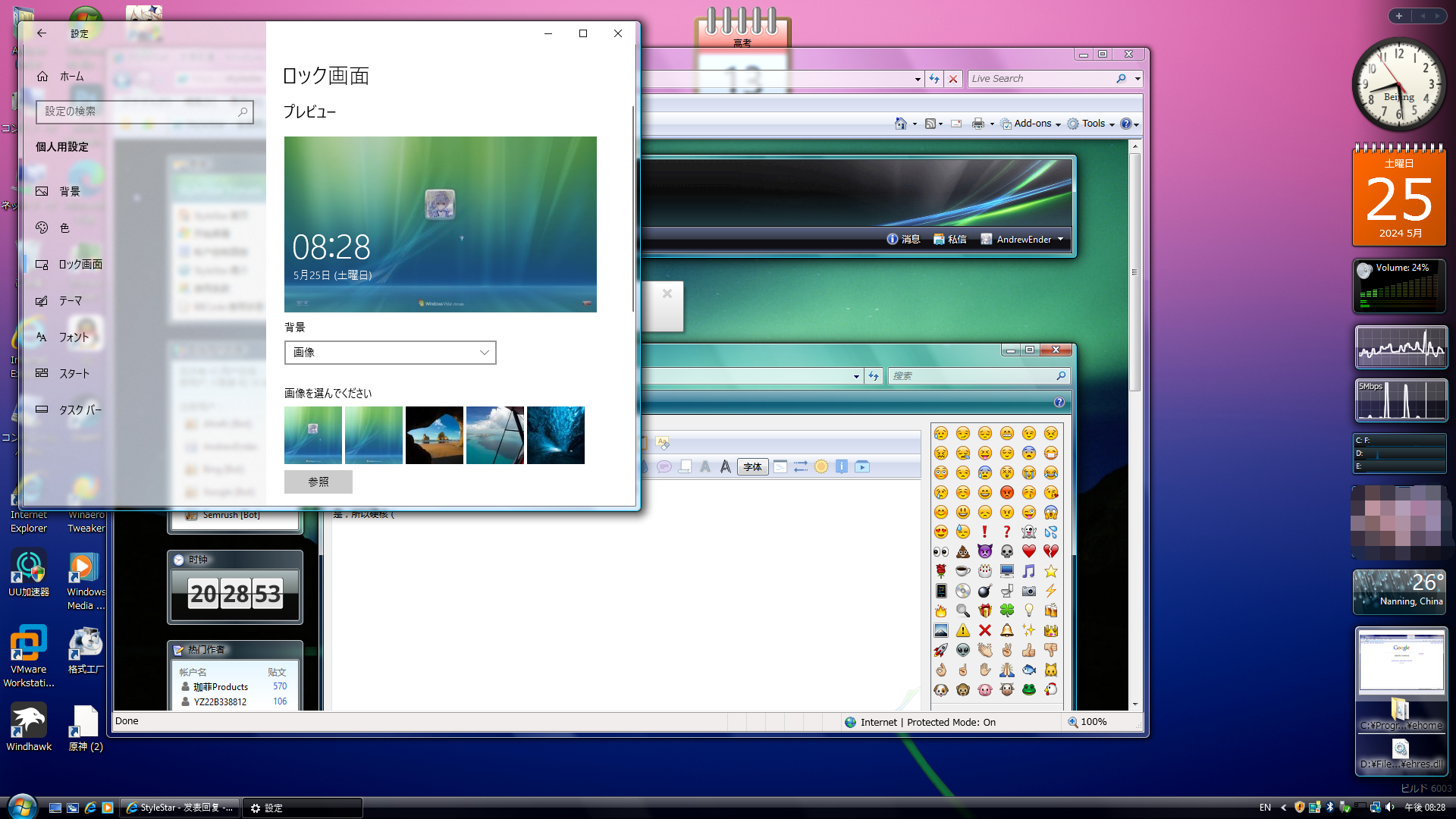Click the speaker volume tray icon
The image size is (1456, 819).
[1389, 808]
